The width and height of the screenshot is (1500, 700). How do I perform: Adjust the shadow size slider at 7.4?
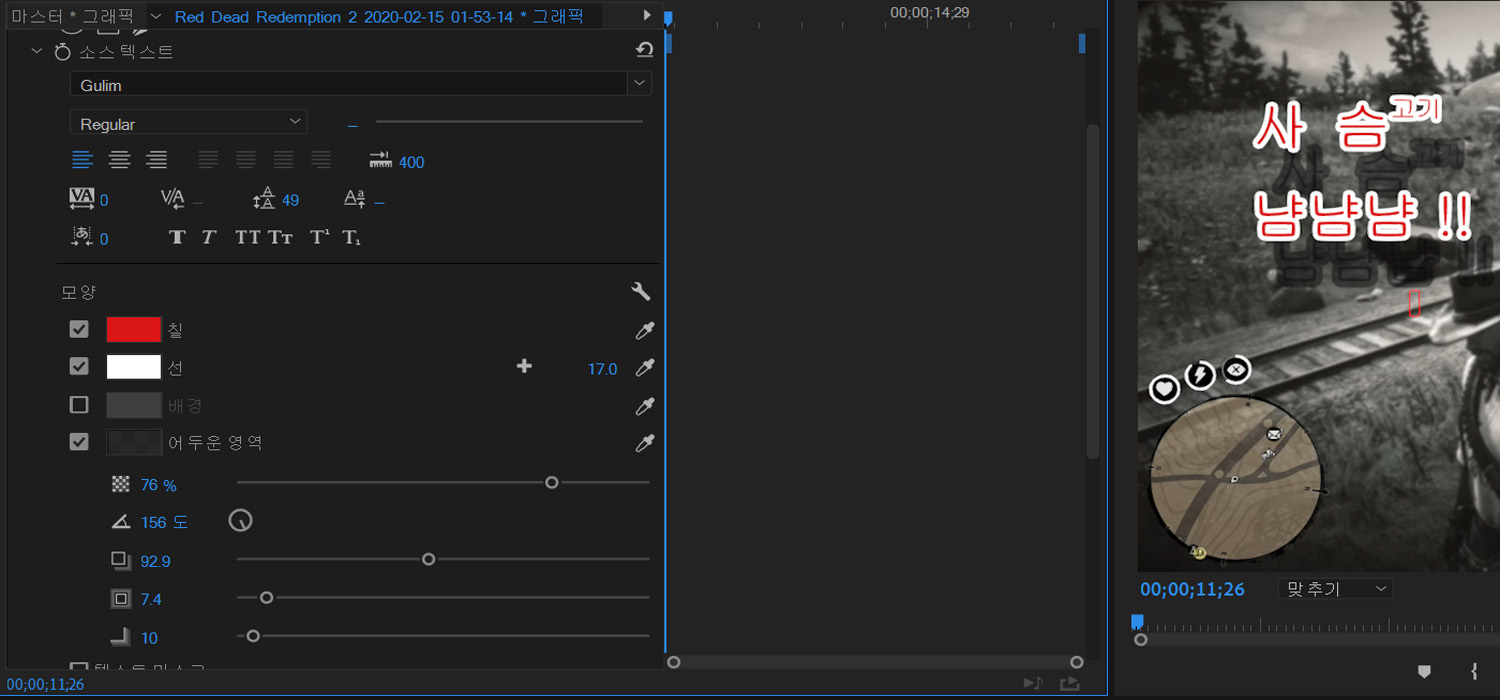266,598
